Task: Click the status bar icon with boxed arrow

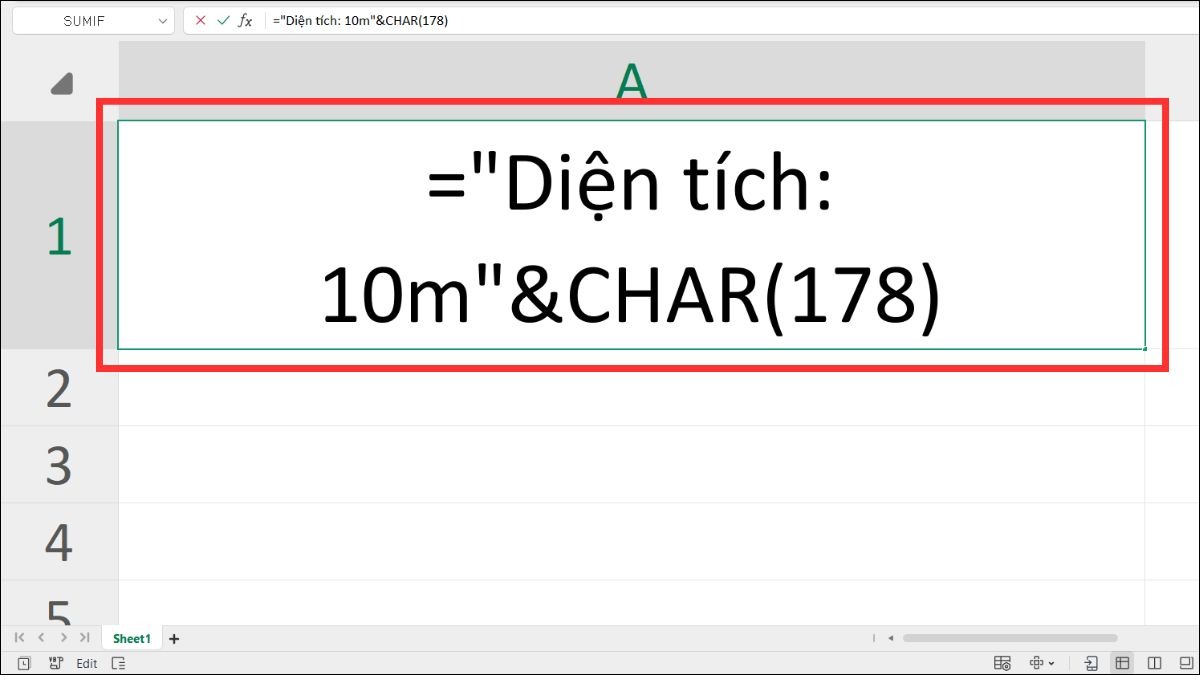Action: click(1091, 663)
